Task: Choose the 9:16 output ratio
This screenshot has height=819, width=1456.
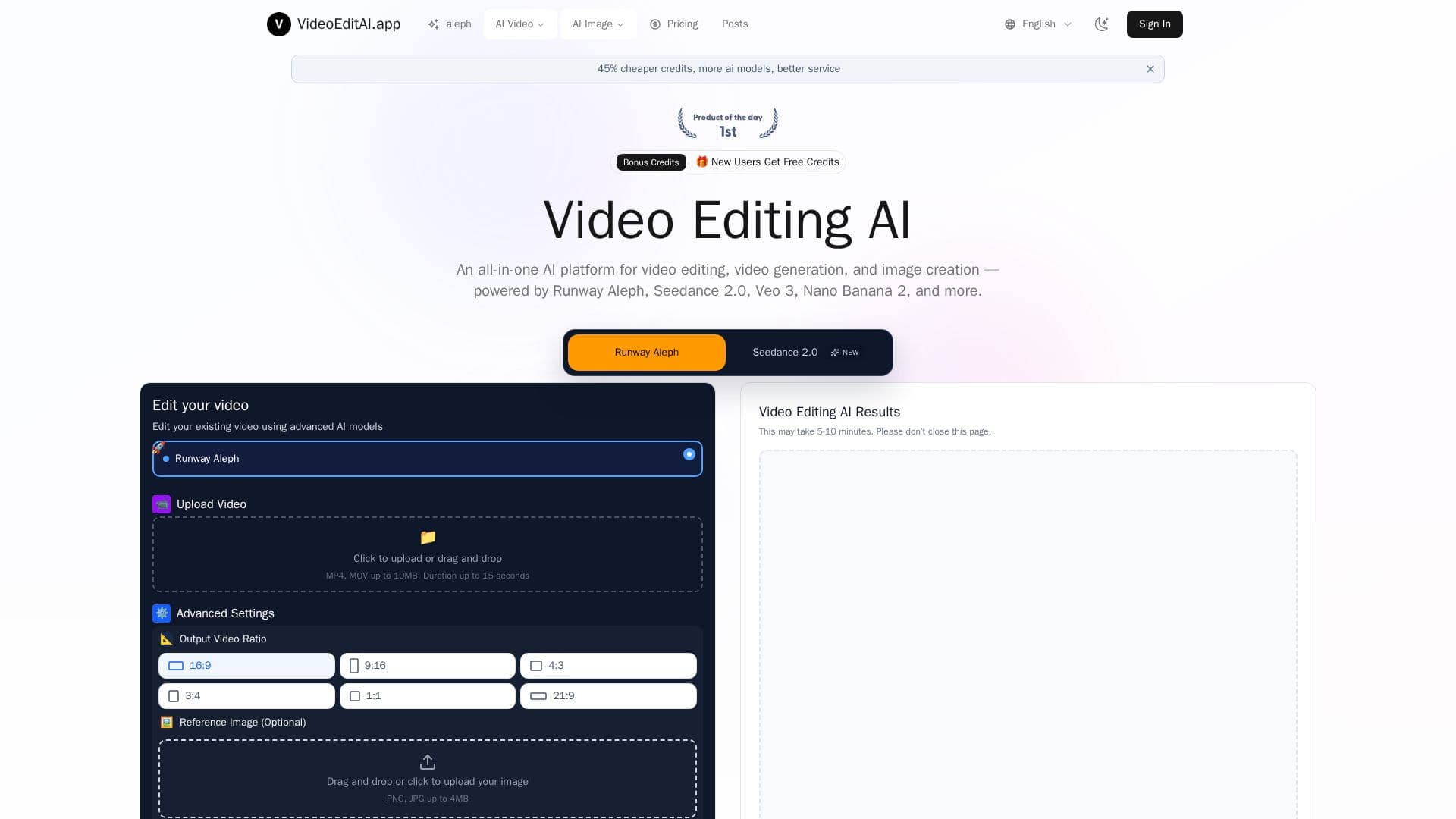Action: (428, 666)
